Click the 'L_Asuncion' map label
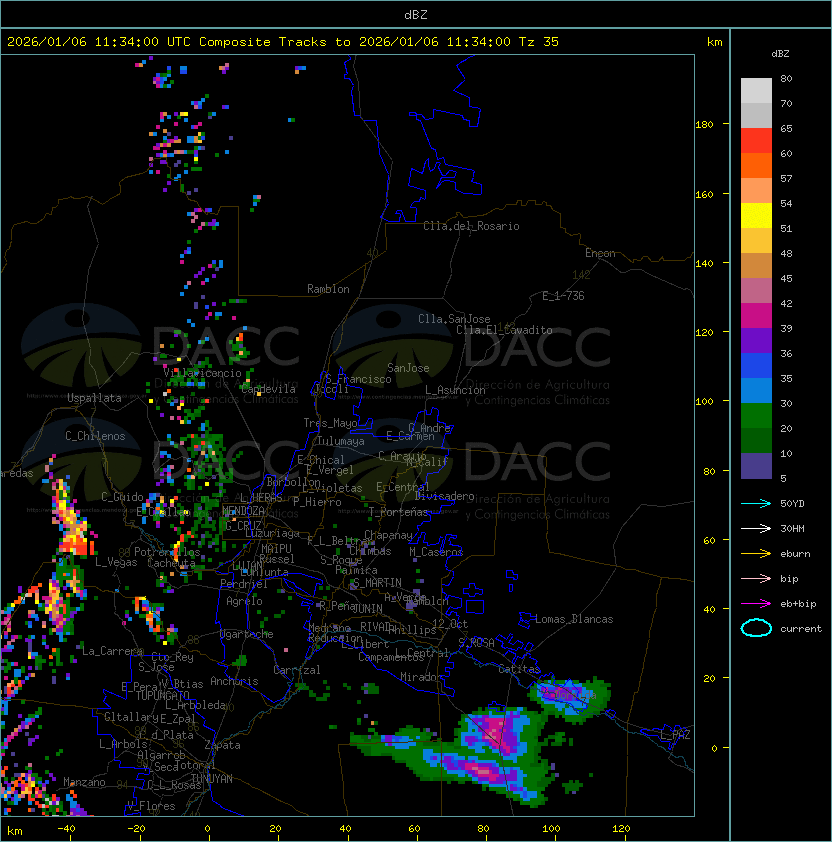The image size is (832, 842). [x=455, y=390]
